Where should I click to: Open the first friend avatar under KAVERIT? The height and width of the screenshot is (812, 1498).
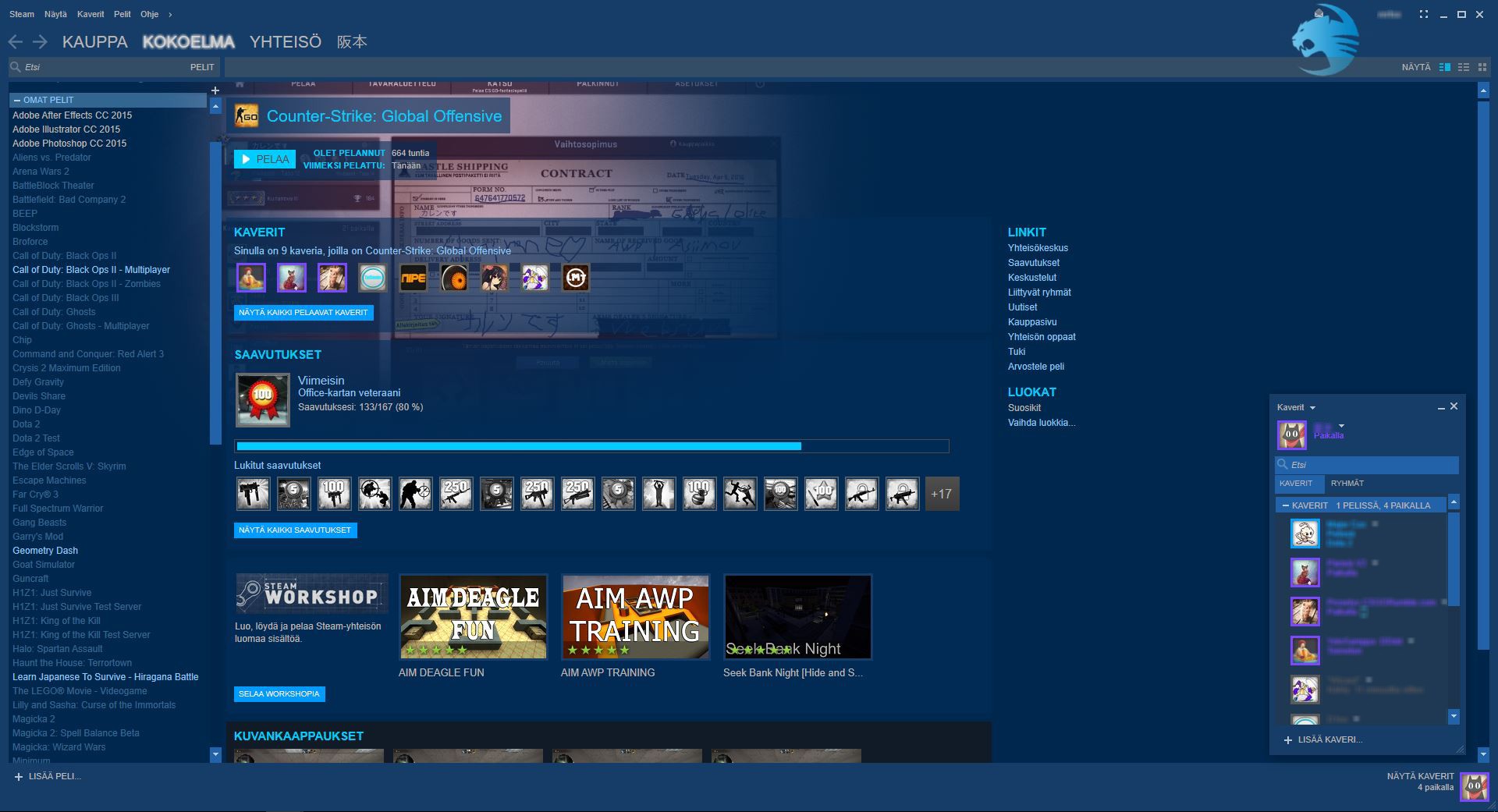click(x=251, y=278)
